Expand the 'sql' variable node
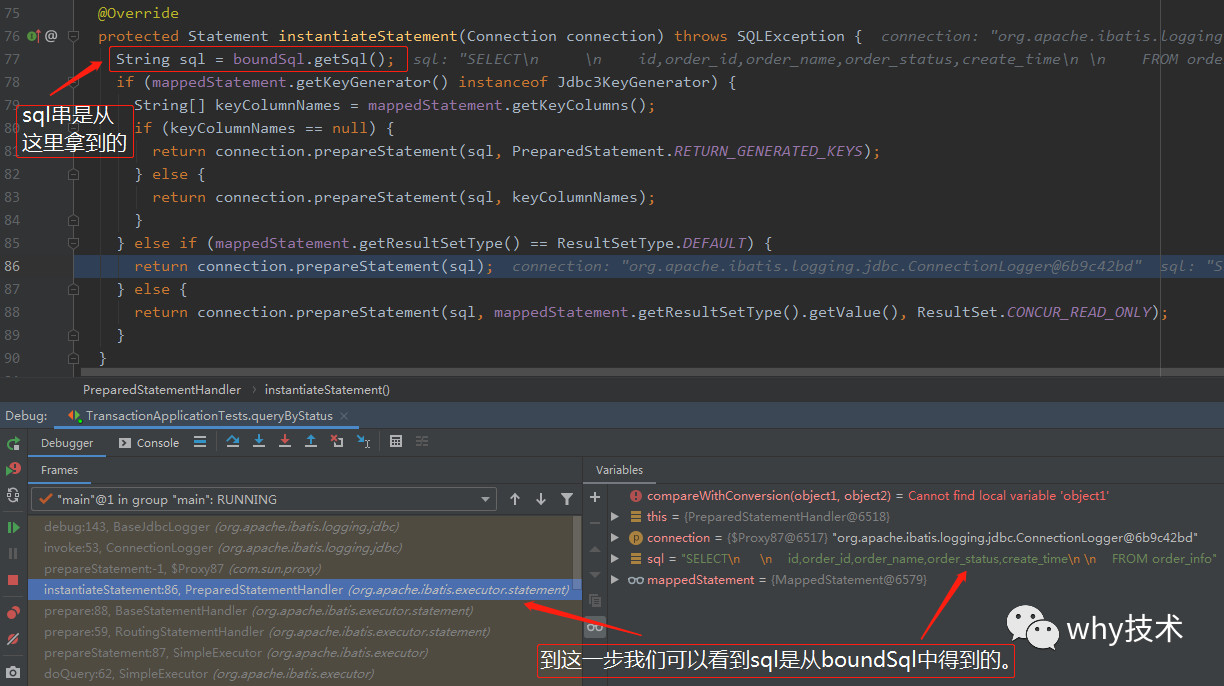Screen dimensions: 1224x686 pyautogui.click(x=615, y=559)
